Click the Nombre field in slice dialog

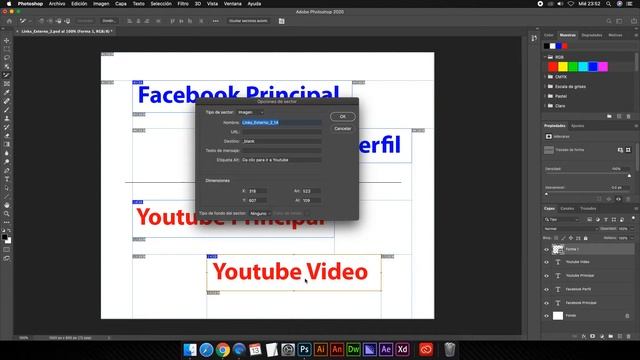(281, 122)
